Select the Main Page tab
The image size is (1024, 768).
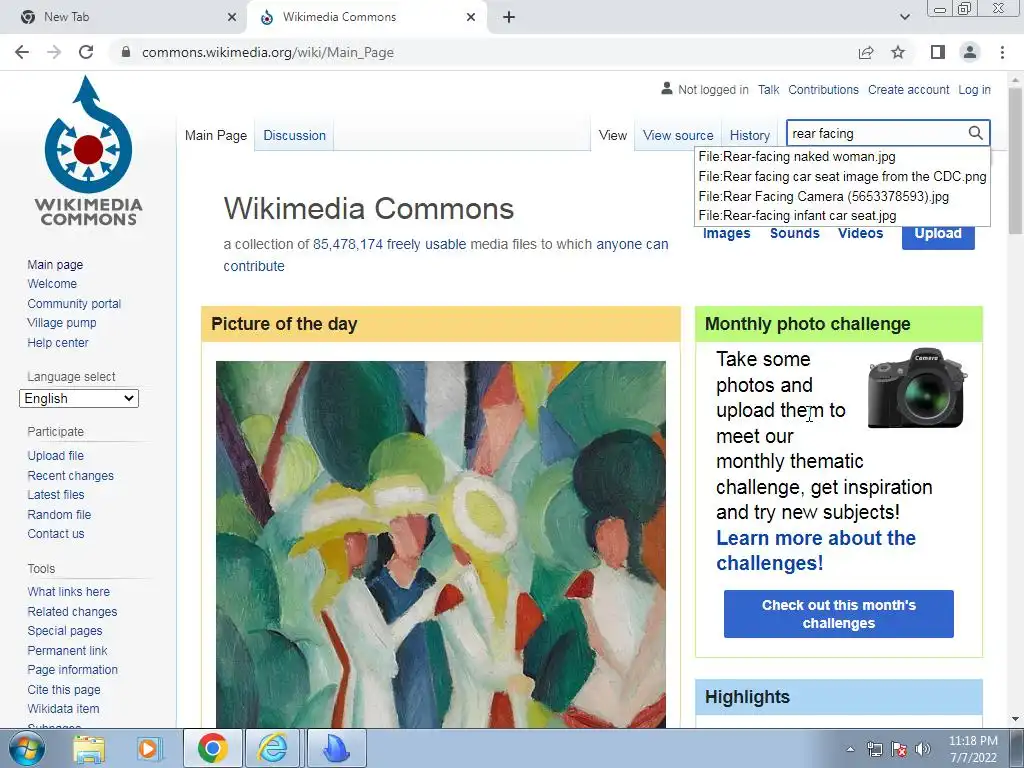[216, 135]
